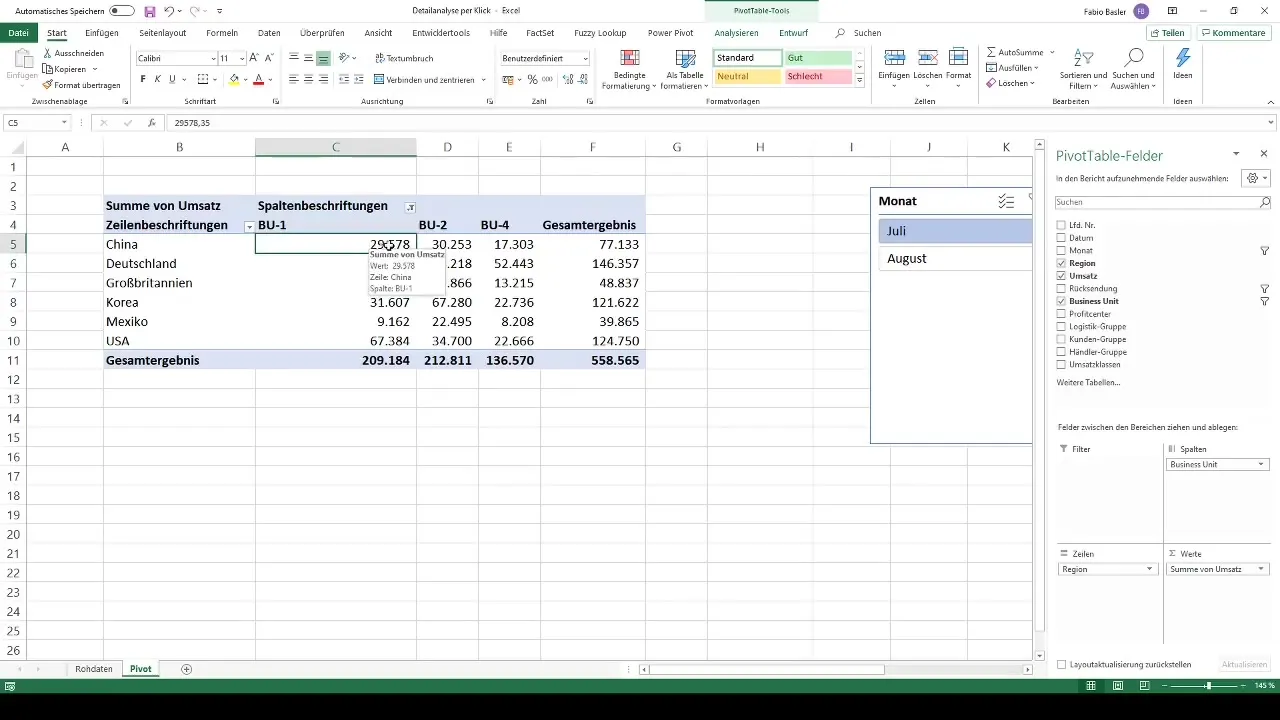This screenshot has width=1280, height=720.
Task: Uncheck the Region field checkbox
Action: pos(1061,263)
